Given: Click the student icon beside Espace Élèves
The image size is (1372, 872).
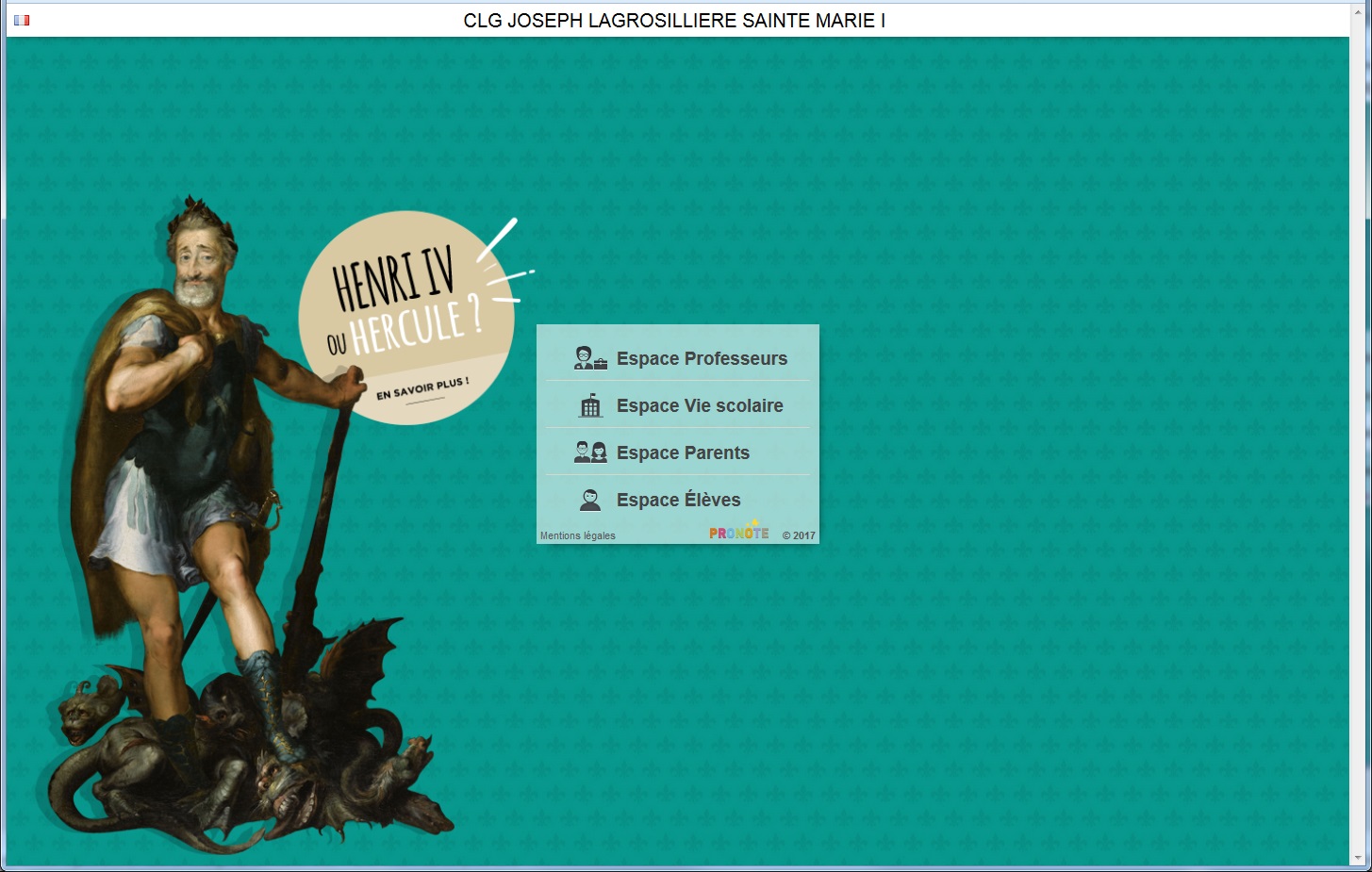Looking at the screenshot, I should (x=590, y=500).
